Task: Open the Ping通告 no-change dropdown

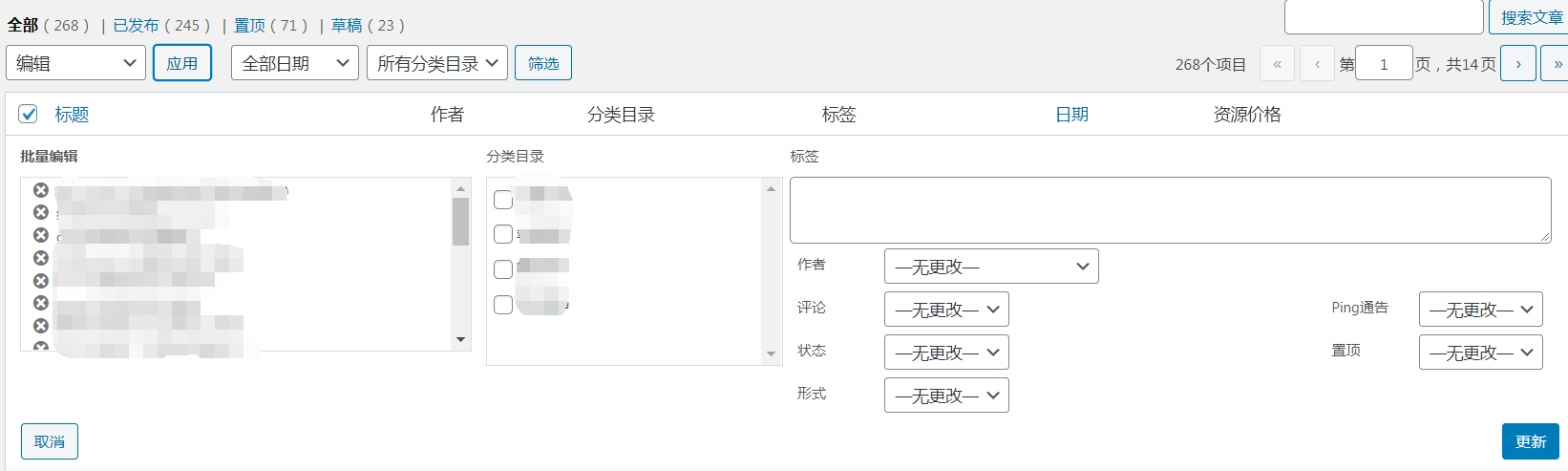Action: click(x=1481, y=310)
